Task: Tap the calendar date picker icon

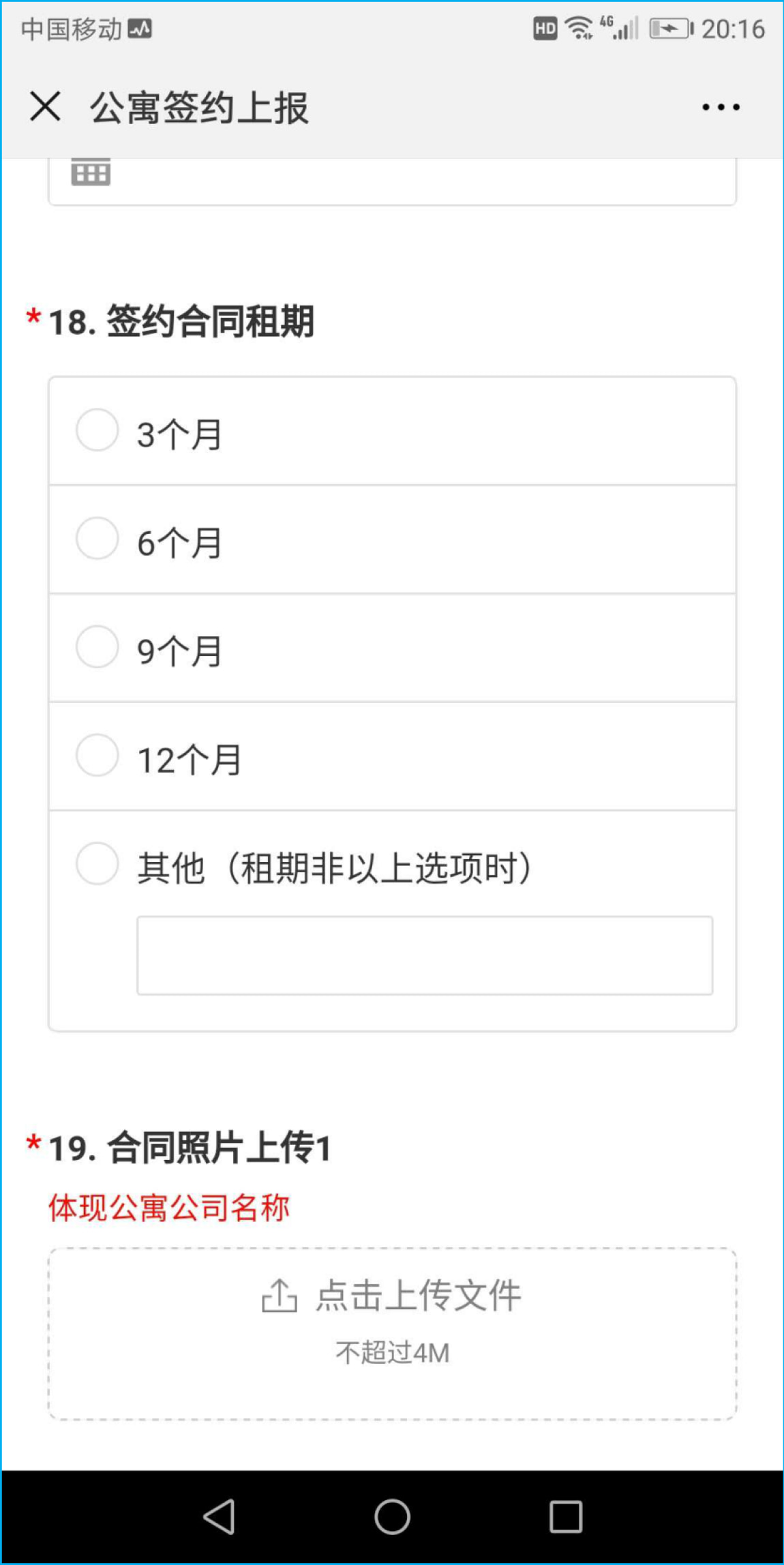Action: (91, 173)
